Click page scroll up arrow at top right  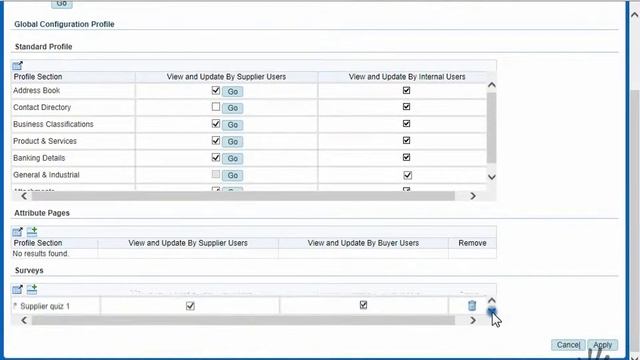(634, 15)
